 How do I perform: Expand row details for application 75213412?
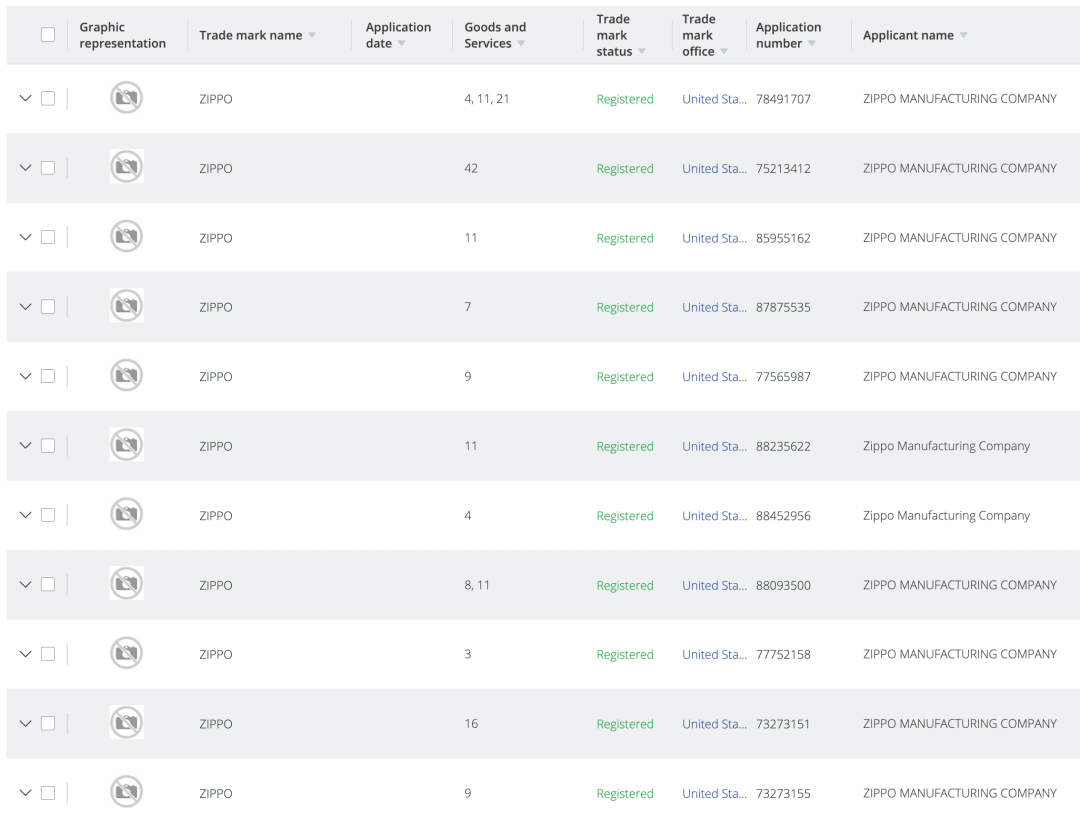click(25, 168)
